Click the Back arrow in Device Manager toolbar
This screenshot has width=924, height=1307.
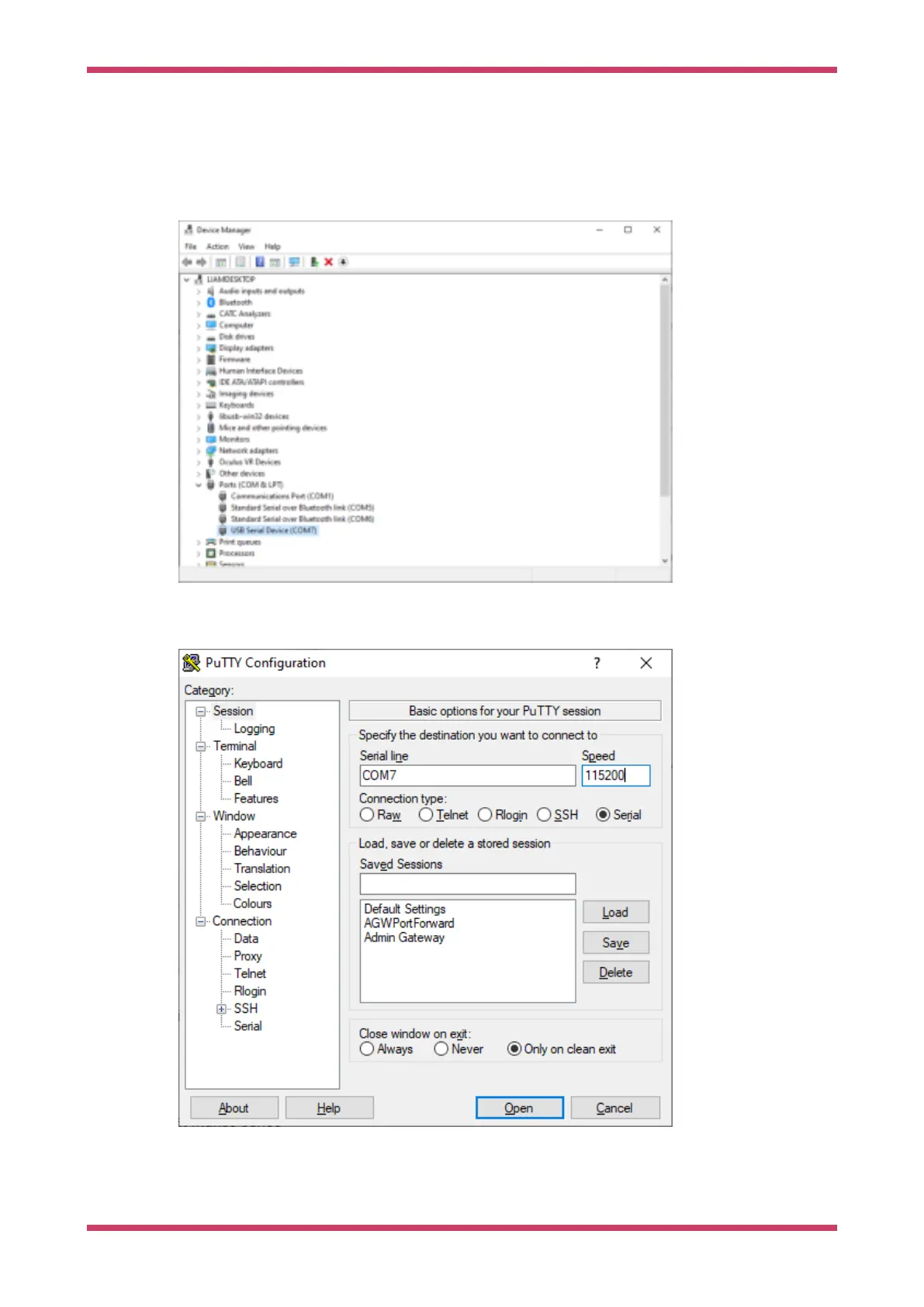(x=187, y=262)
